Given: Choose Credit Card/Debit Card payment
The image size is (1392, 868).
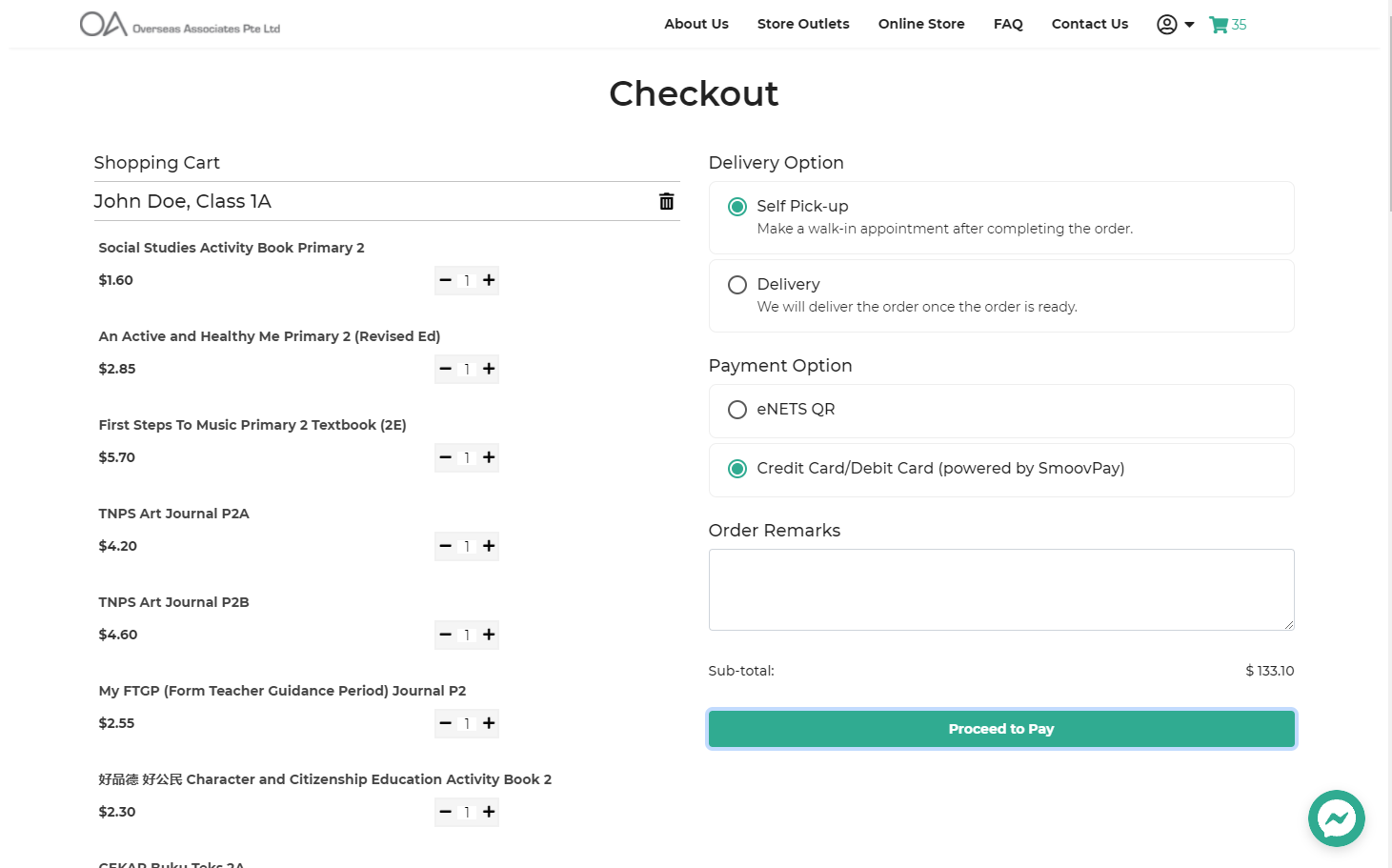Looking at the screenshot, I should point(737,469).
